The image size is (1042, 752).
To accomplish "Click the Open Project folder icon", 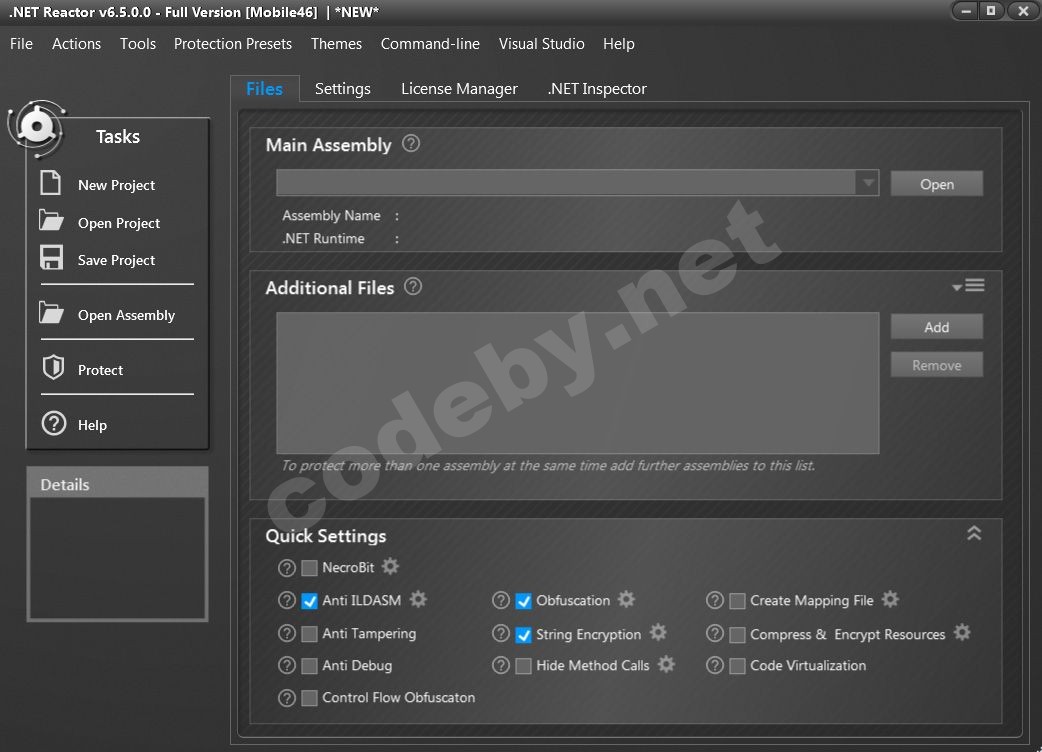I will [x=51, y=220].
